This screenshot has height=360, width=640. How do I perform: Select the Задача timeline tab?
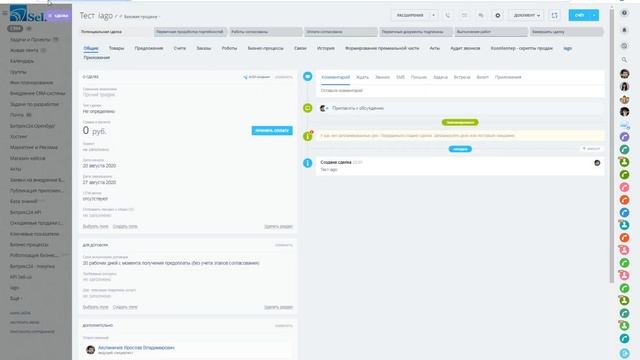440,77
